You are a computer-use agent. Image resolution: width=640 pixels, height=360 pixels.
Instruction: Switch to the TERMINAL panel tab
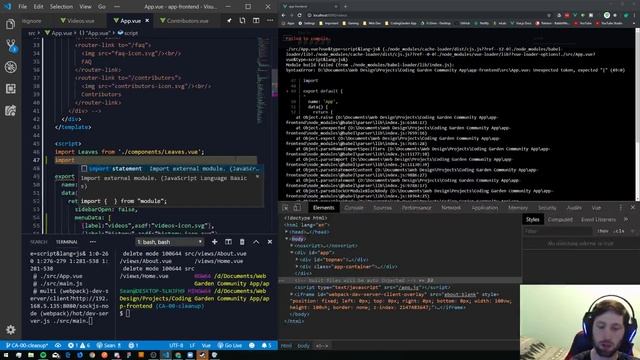coord(67,242)
